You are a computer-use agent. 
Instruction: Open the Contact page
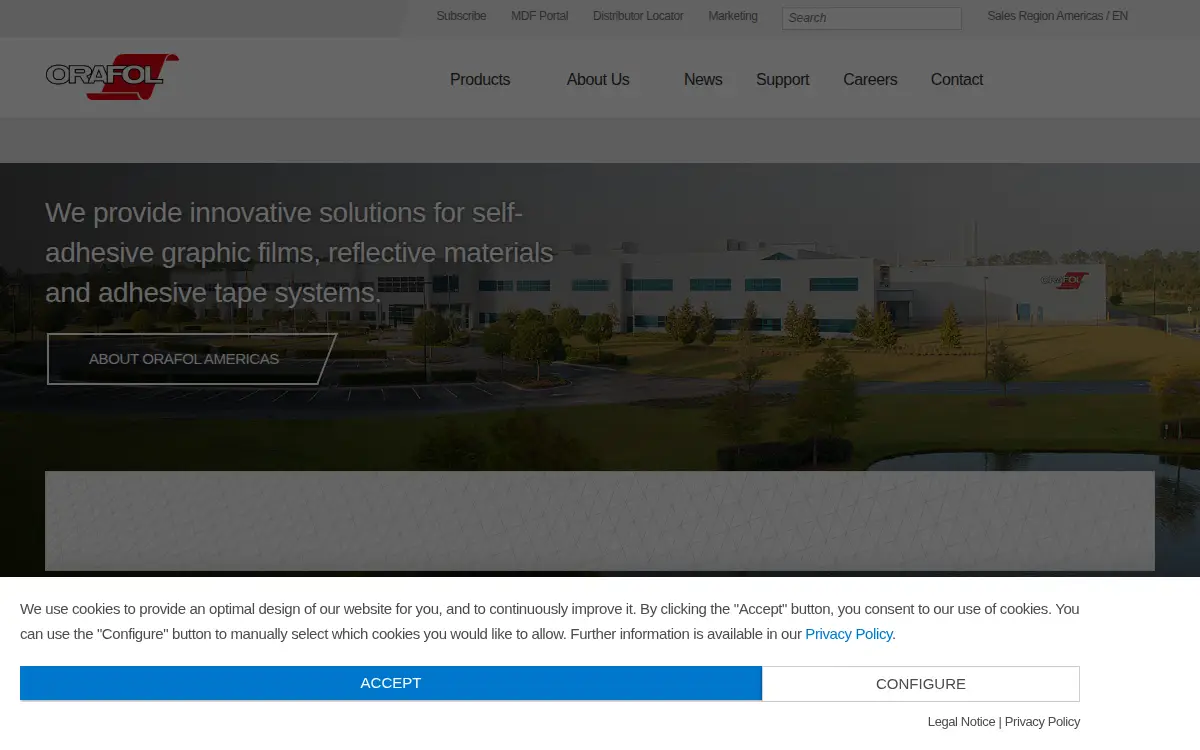point(957,79)
